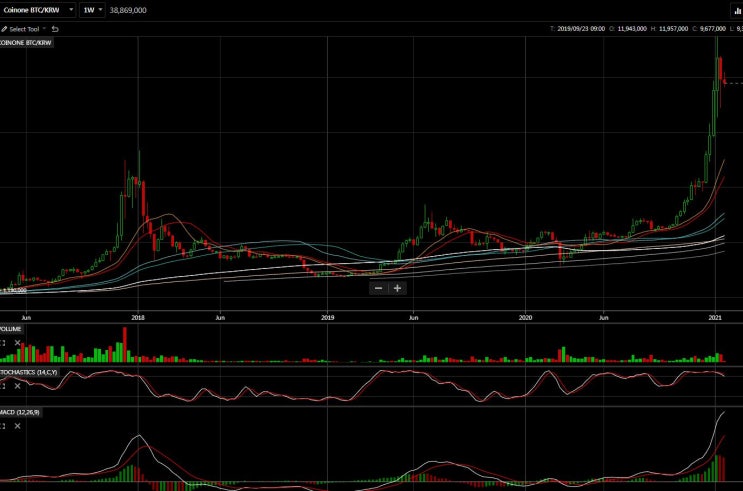Close the MACD indicator panel

coord(18,426)
